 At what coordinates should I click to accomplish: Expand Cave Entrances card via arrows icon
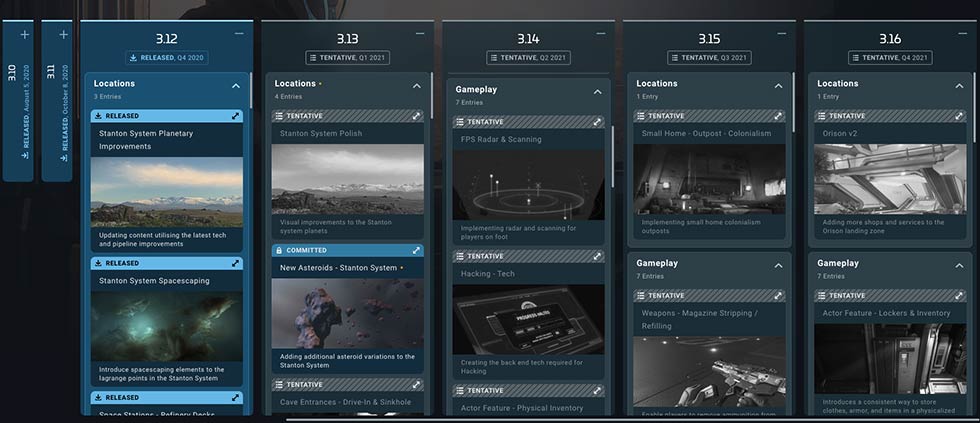tap(416, 385)
